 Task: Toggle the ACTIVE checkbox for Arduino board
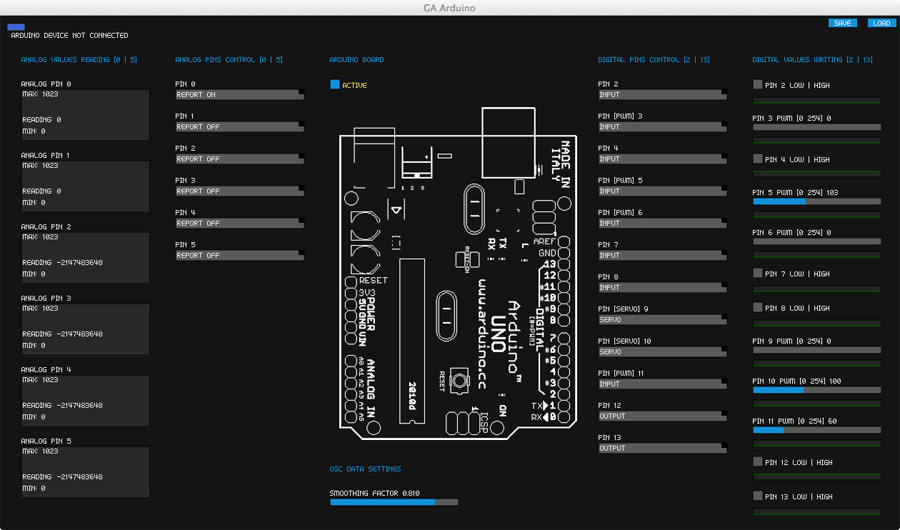tap(335, 84)
